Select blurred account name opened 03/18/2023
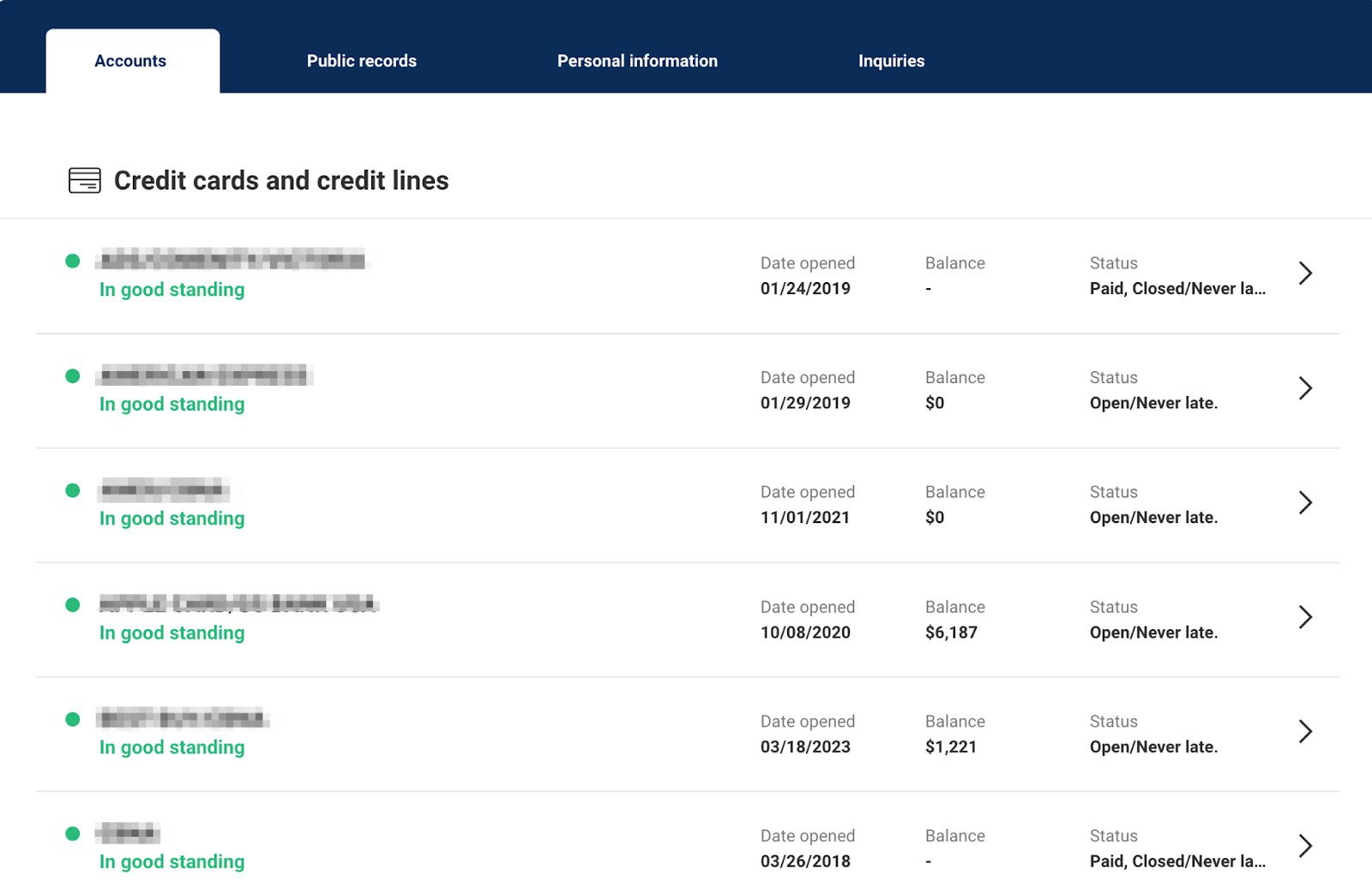1372x895 pixels. (183, 718)
